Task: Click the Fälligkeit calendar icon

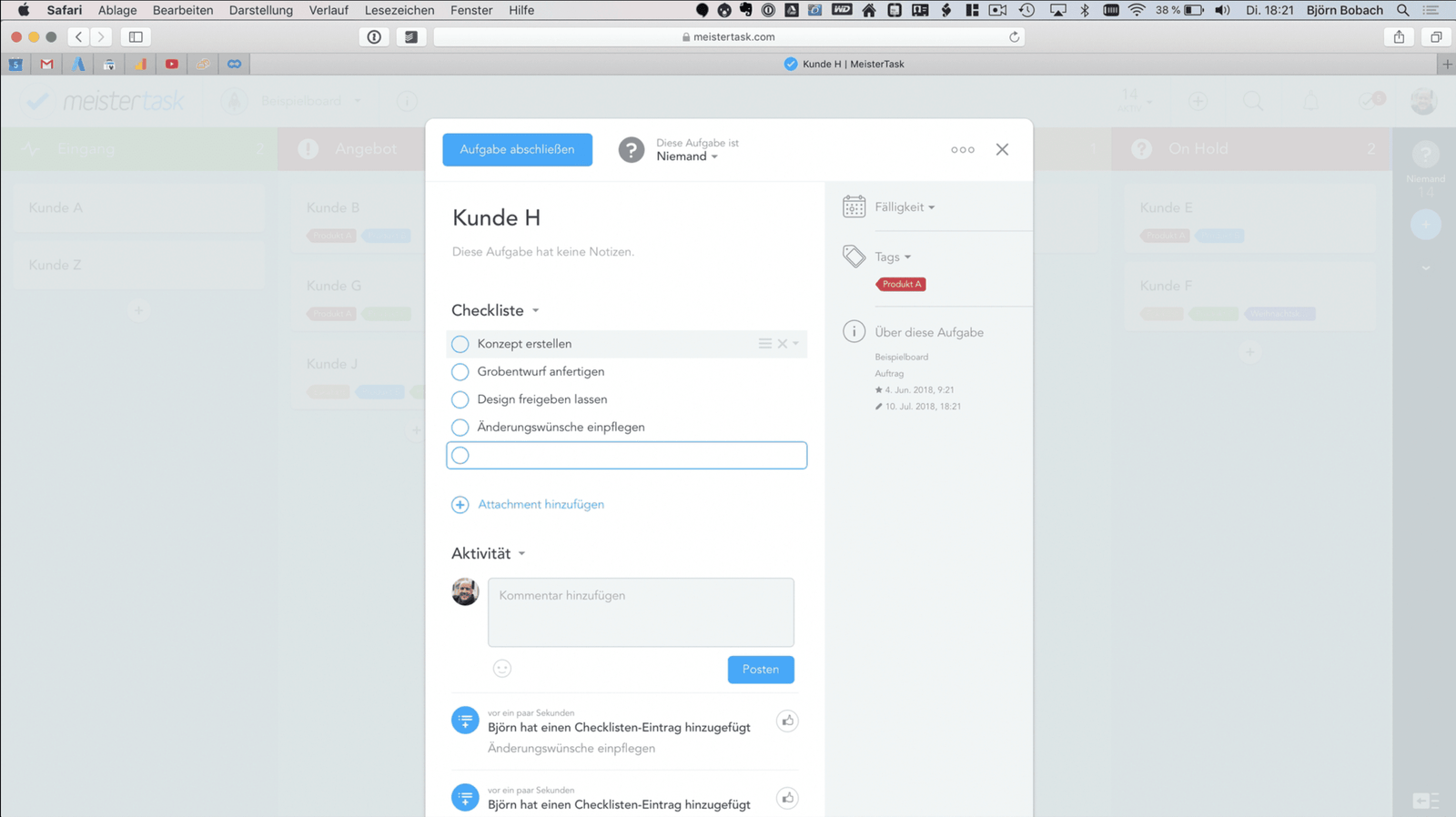Action: [854, 207]
